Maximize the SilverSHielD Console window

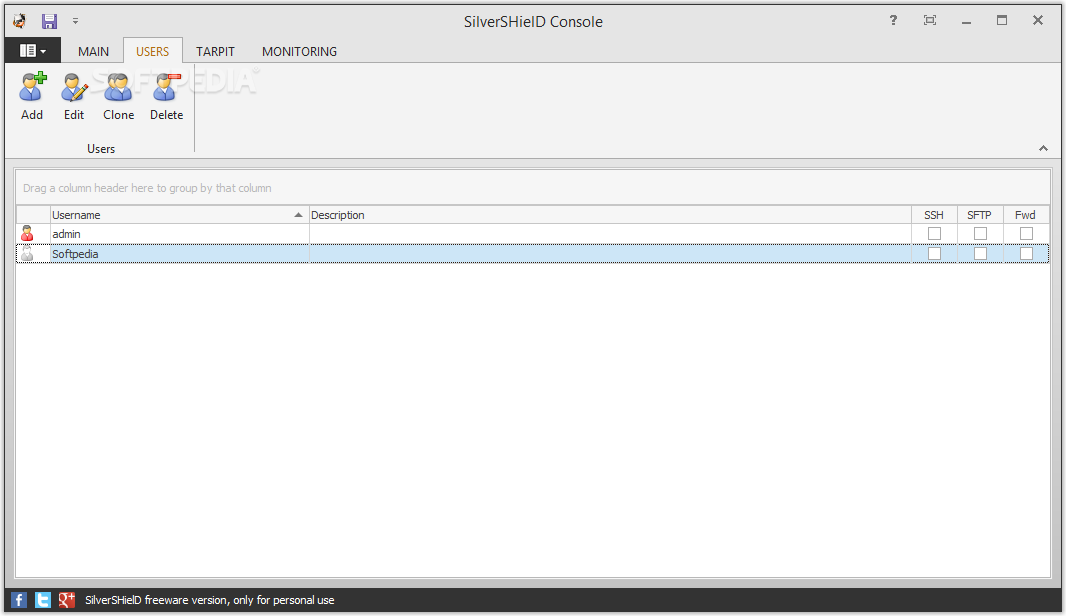(x=1002, y=20)
